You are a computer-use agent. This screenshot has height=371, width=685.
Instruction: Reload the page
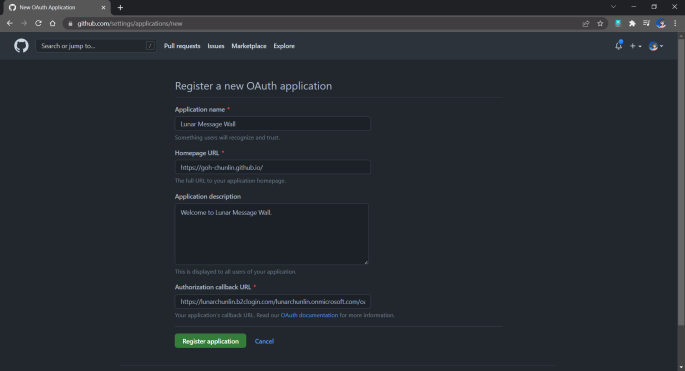click(38, 23)
